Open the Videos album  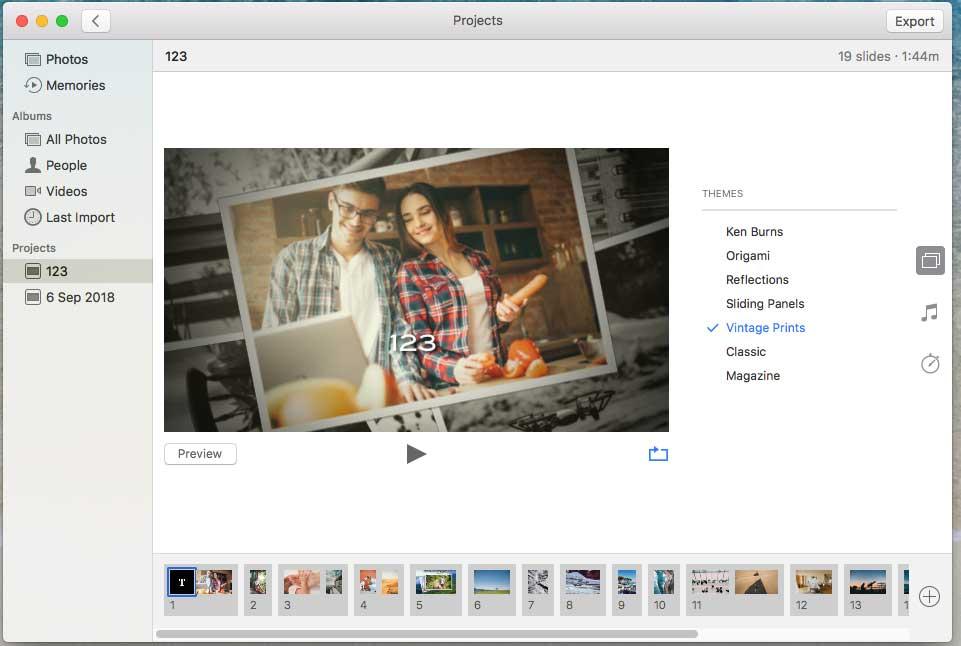pos(66,191)
